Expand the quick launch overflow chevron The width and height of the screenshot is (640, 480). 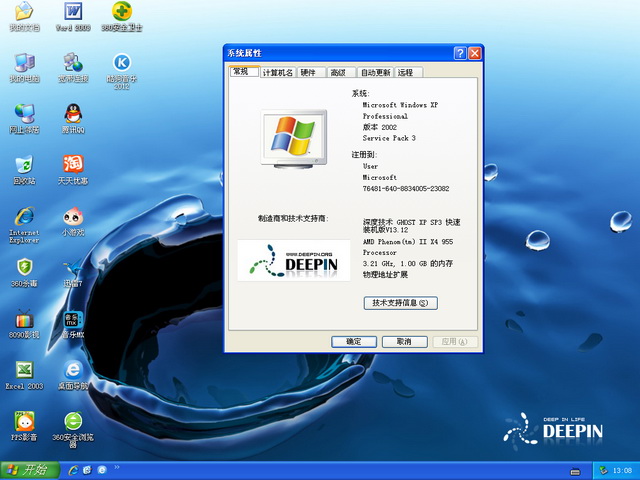tap(116, 467)
